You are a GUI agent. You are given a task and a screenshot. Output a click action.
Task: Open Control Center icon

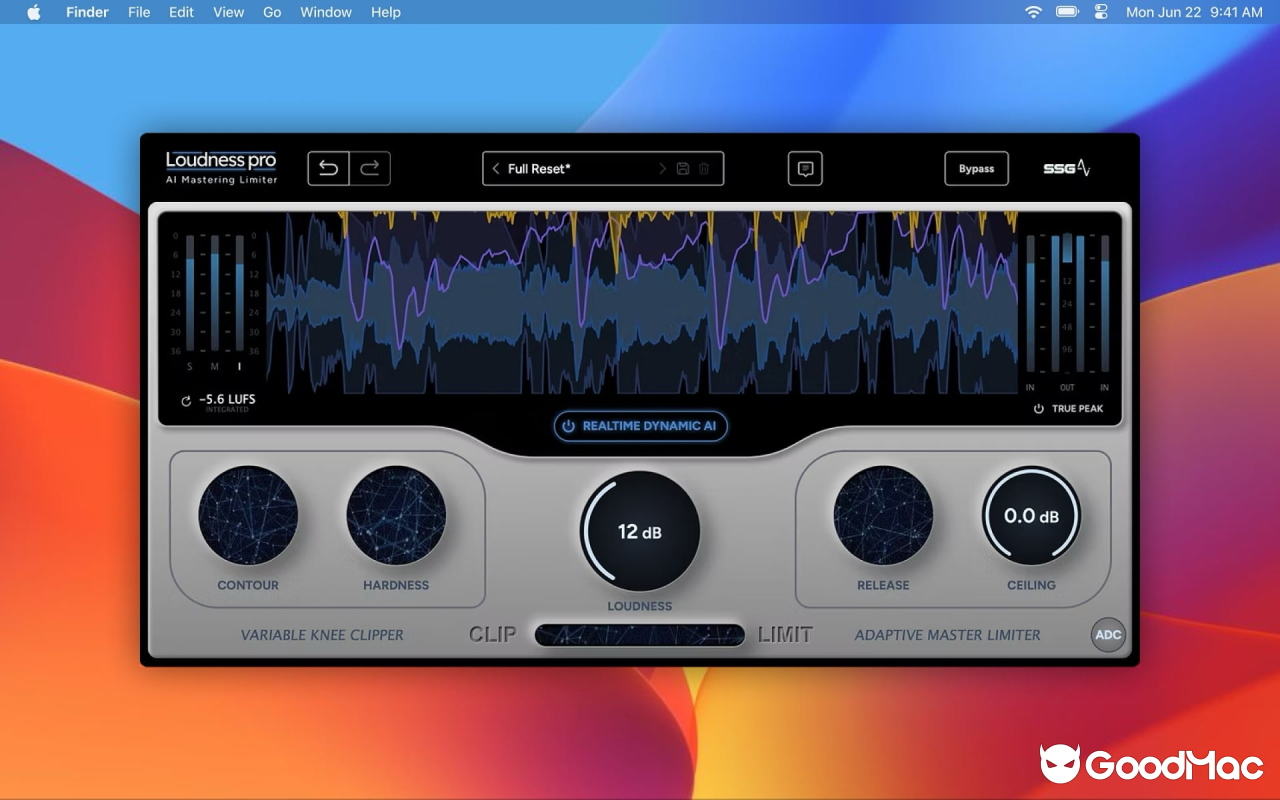1102,12
